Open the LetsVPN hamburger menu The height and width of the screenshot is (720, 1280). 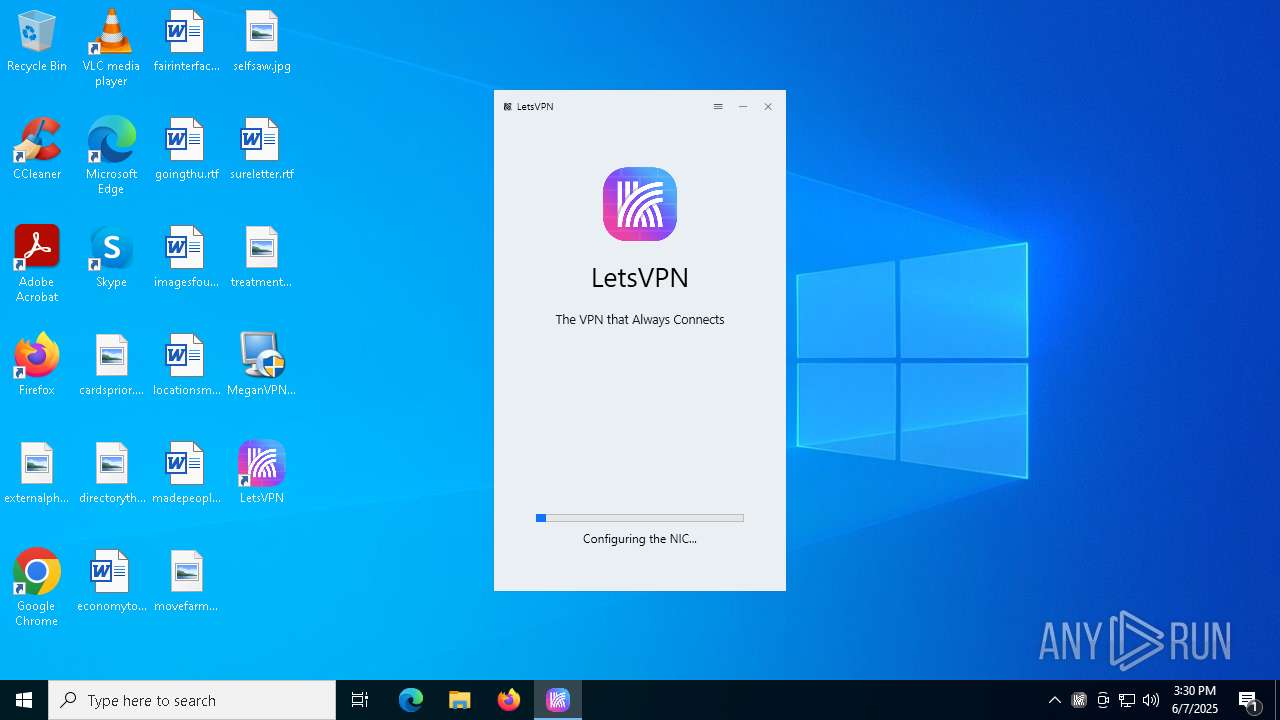click(x=718, y=107)
